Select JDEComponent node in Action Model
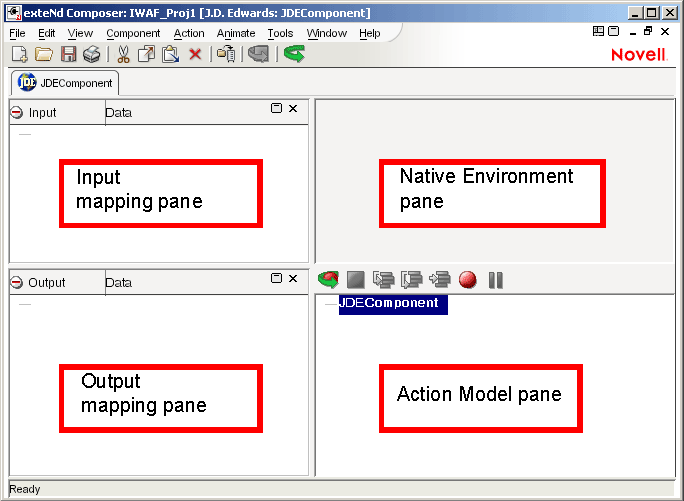684x501 pixels. [393, 303]
